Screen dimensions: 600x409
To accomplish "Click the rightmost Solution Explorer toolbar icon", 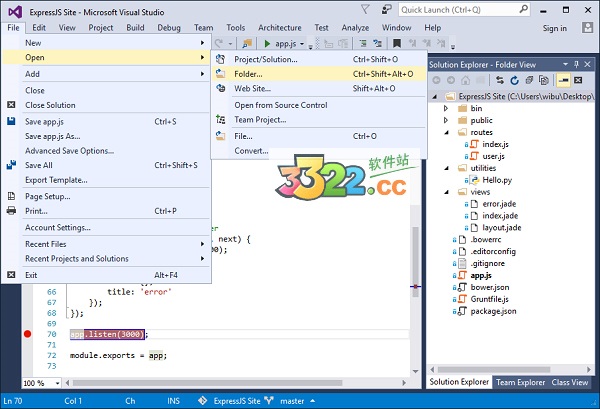I will point(578,80).
